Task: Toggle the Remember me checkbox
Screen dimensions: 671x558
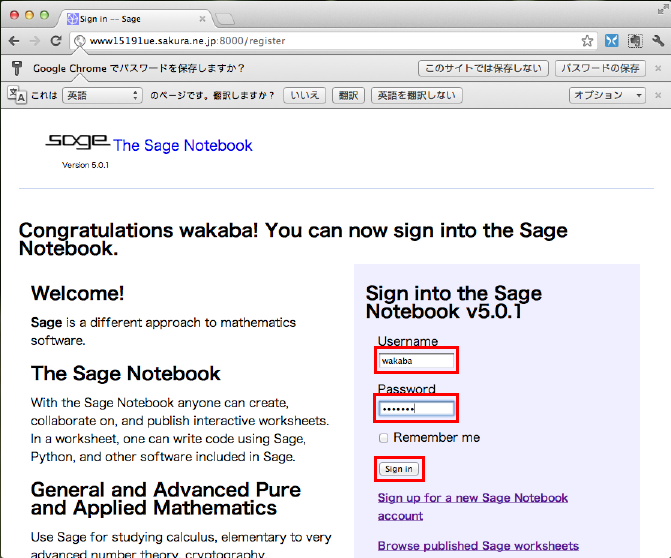Action: [x=384, y=438]
